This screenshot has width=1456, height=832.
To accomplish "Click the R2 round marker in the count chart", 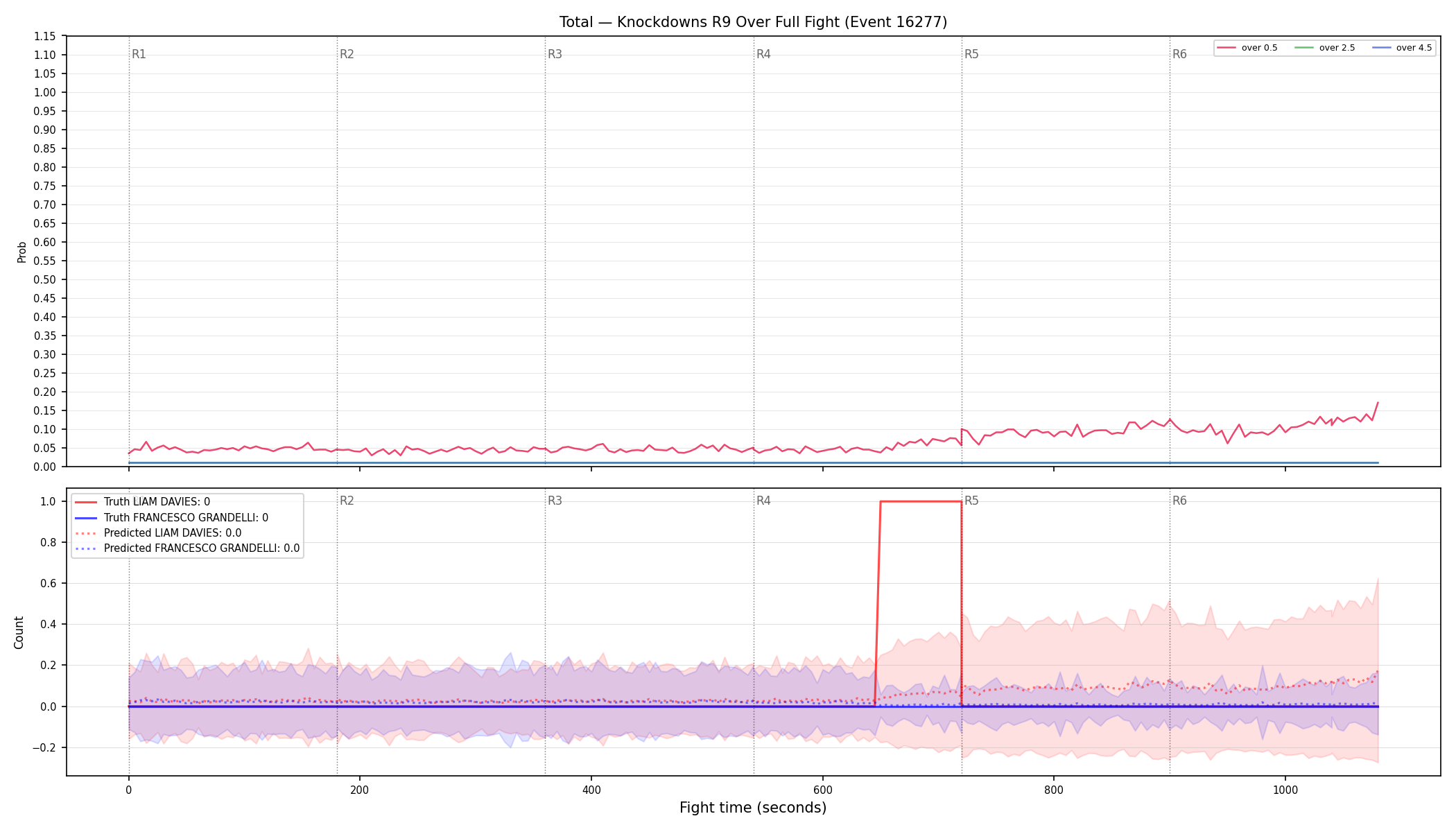I will tap(347, 501).
